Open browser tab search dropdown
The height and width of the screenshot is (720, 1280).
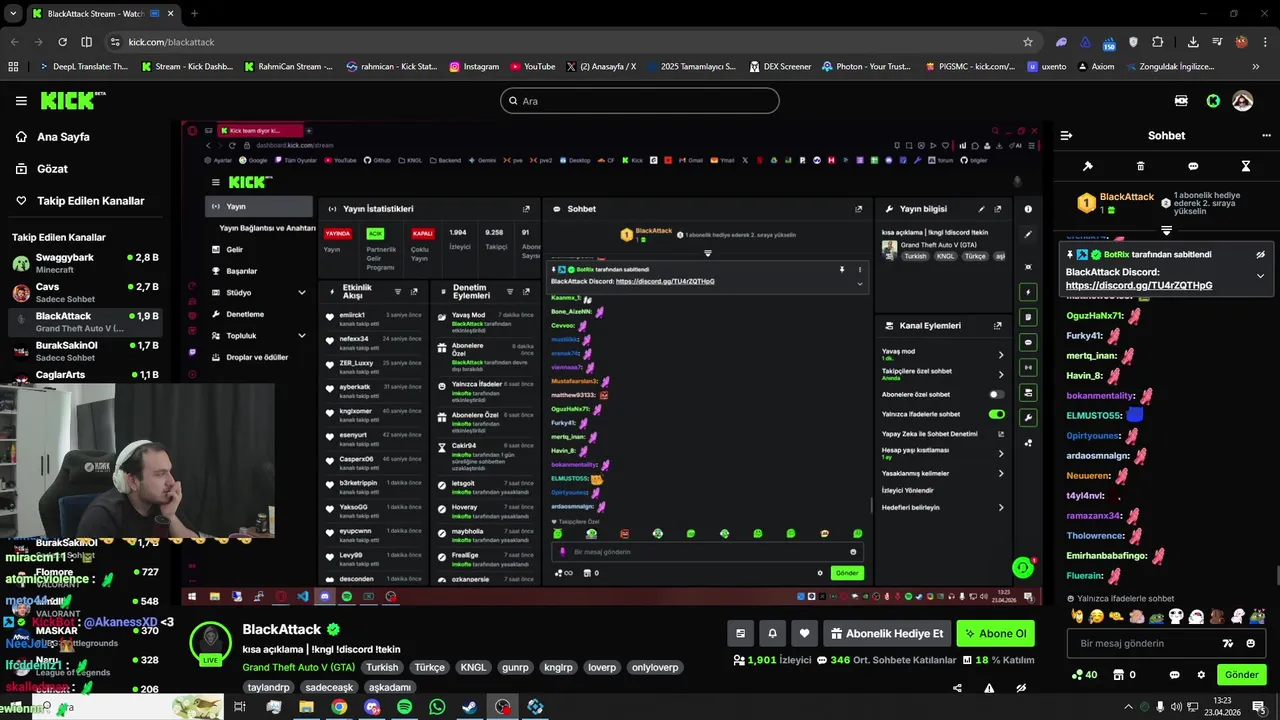pyautogui.click(x=13, y=14)
